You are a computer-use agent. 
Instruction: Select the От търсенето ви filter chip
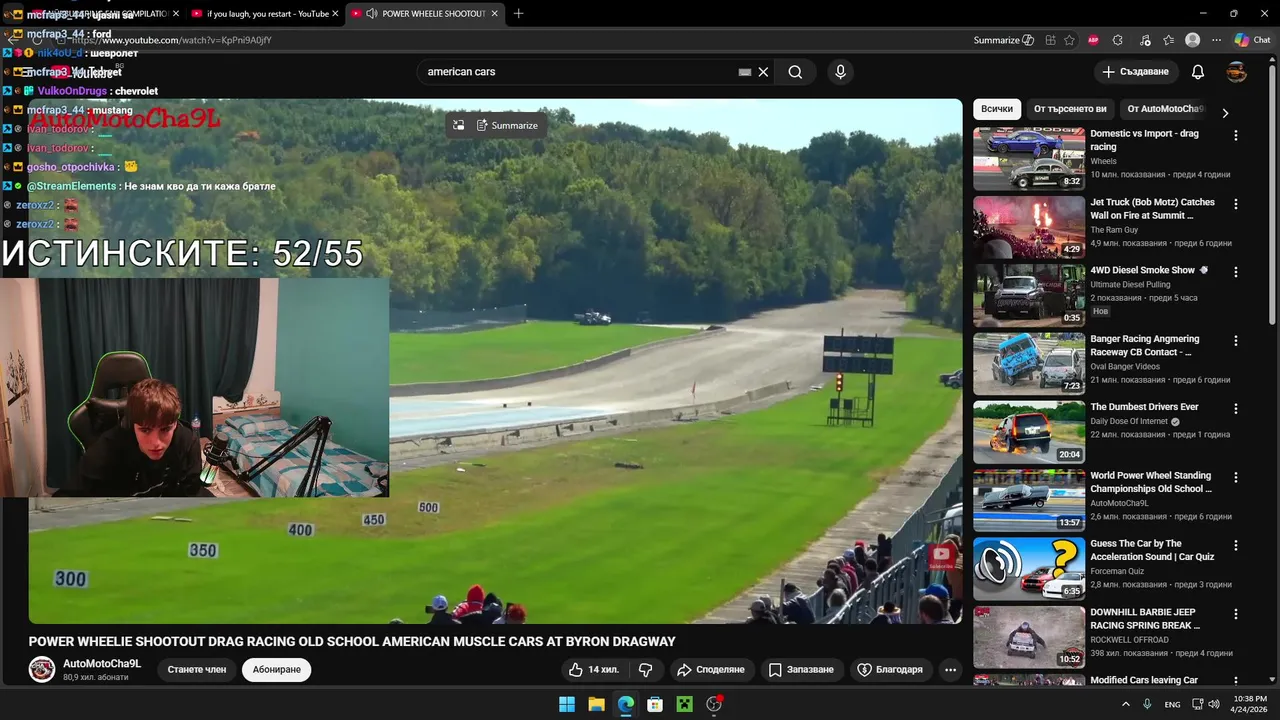(1070, 109)
